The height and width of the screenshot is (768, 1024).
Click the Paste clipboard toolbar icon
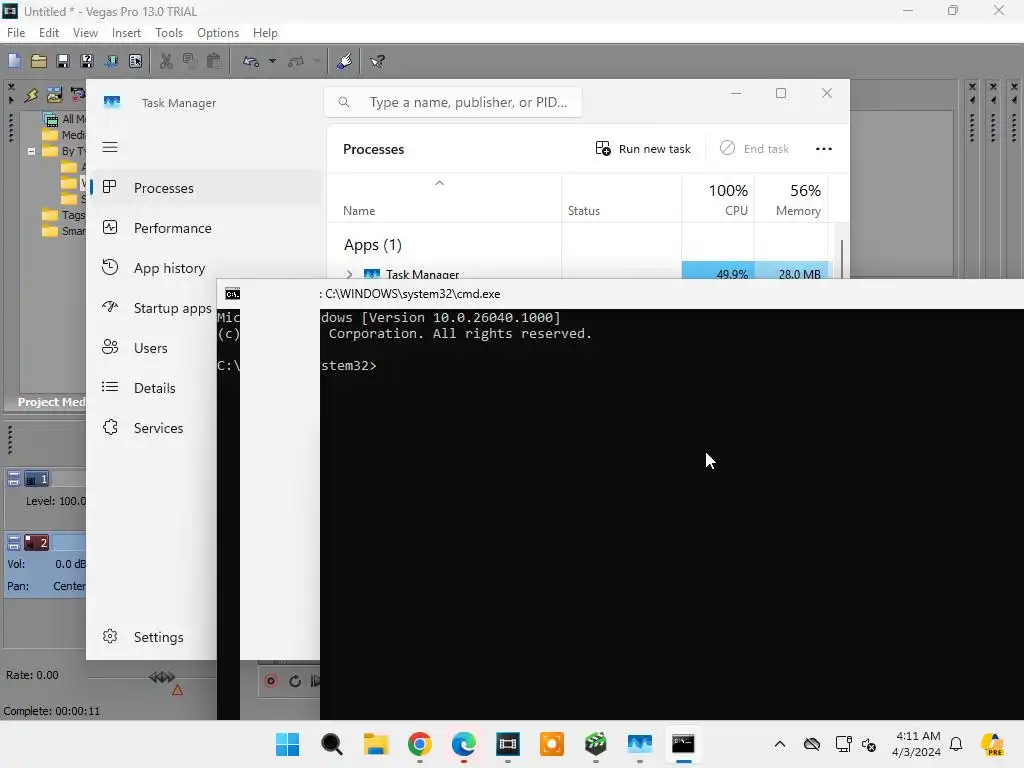coord(214,61)
